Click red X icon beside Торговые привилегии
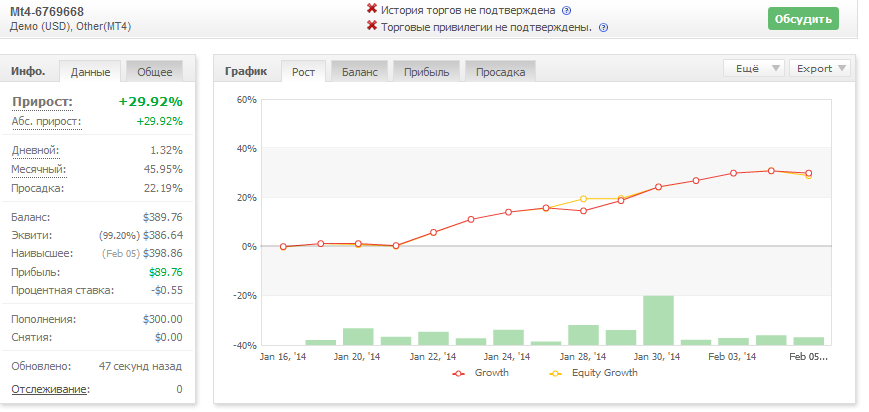The height and width of the screenshot is (412, 869). point(372,26)
